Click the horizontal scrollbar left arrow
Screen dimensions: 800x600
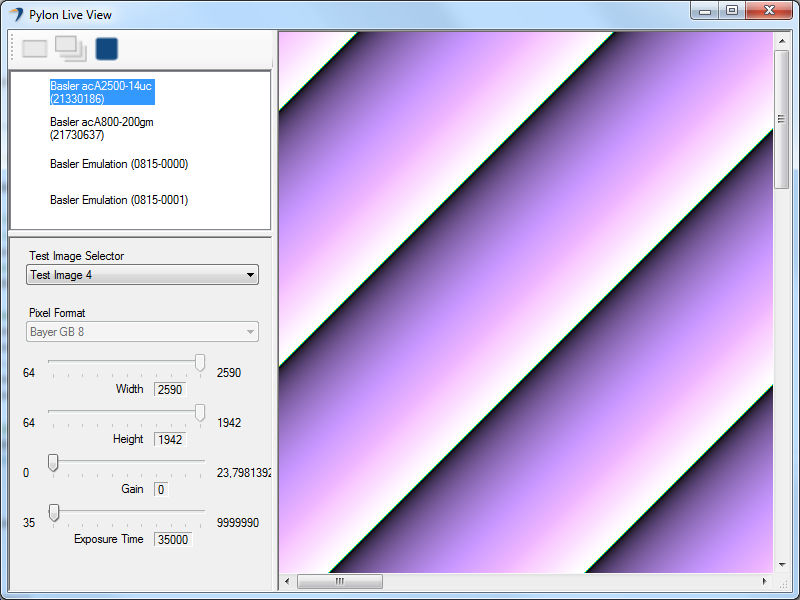click(x=287, y=581)
